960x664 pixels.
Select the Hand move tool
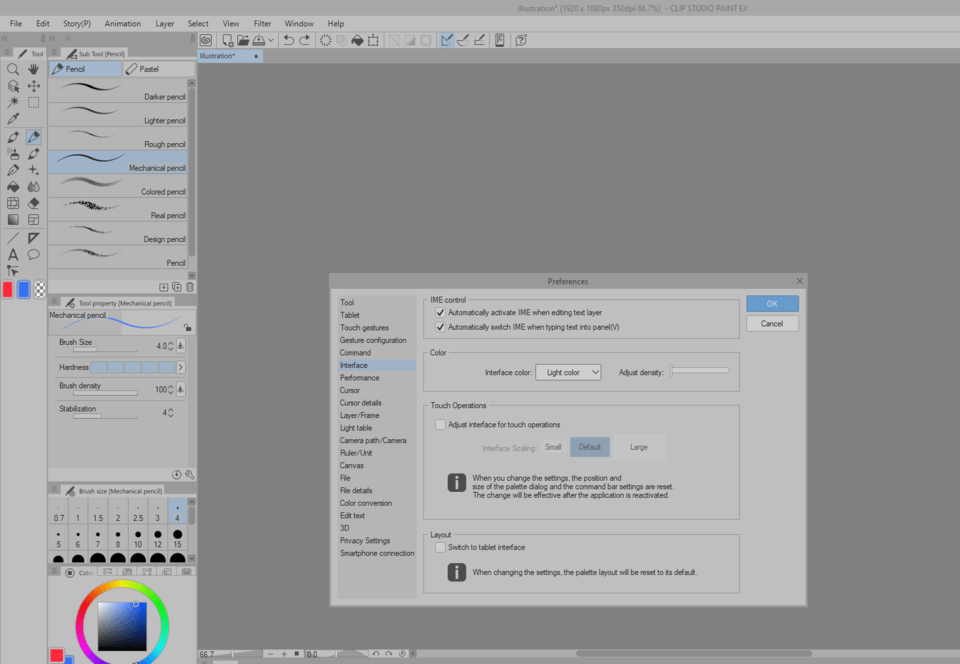pyautogui.click(x=33, y=69)
